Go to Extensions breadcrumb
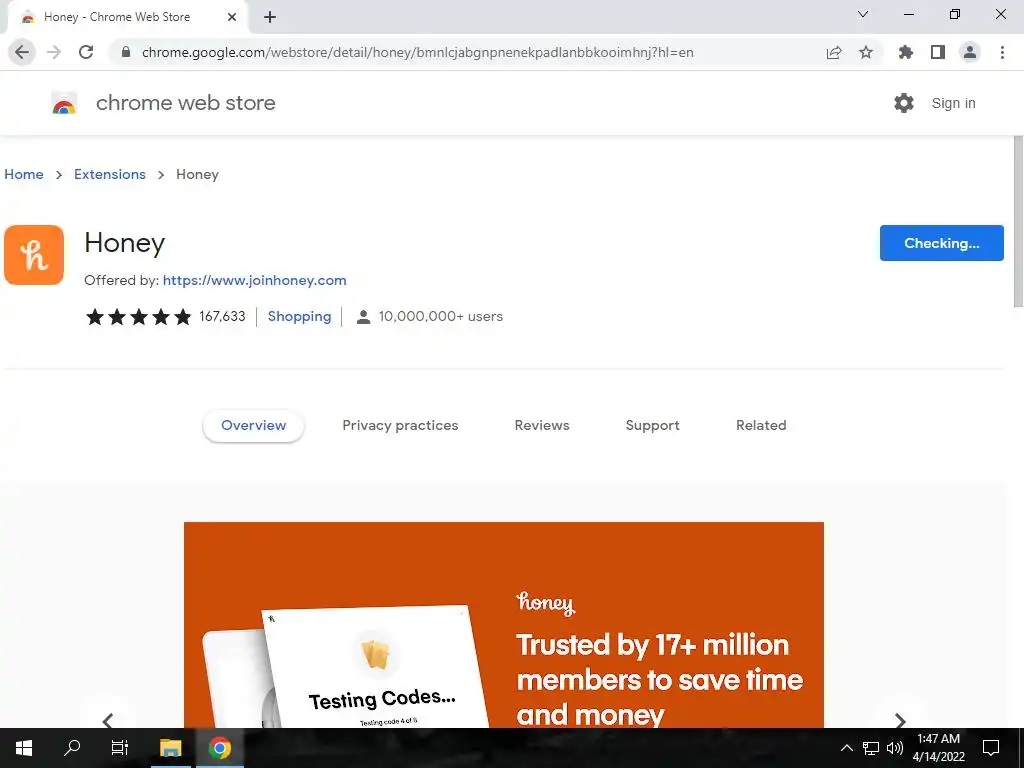The image size is (1024, 768). point(110,174)
